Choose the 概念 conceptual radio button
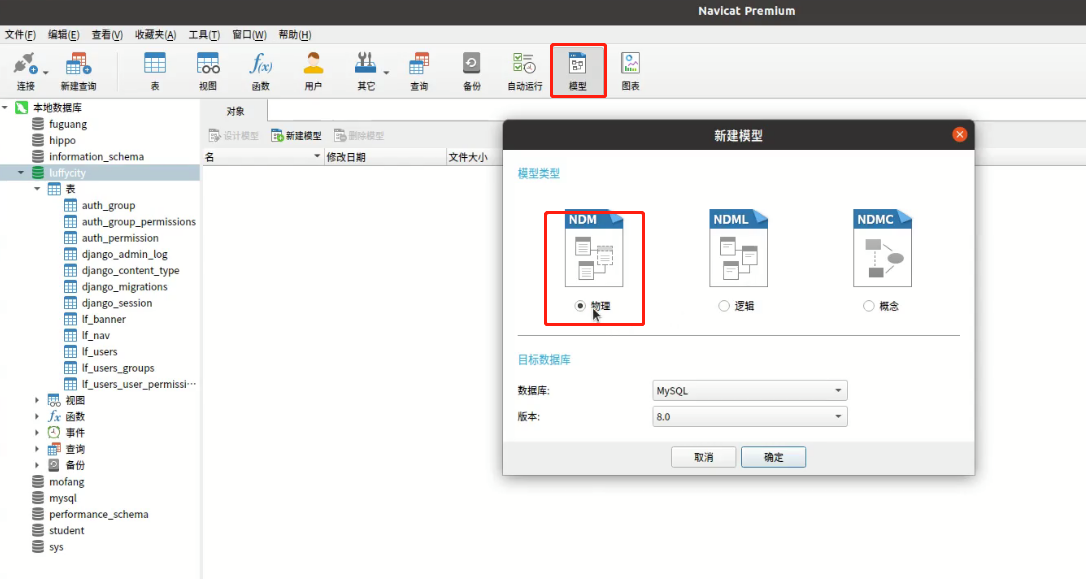 [869, 305]
